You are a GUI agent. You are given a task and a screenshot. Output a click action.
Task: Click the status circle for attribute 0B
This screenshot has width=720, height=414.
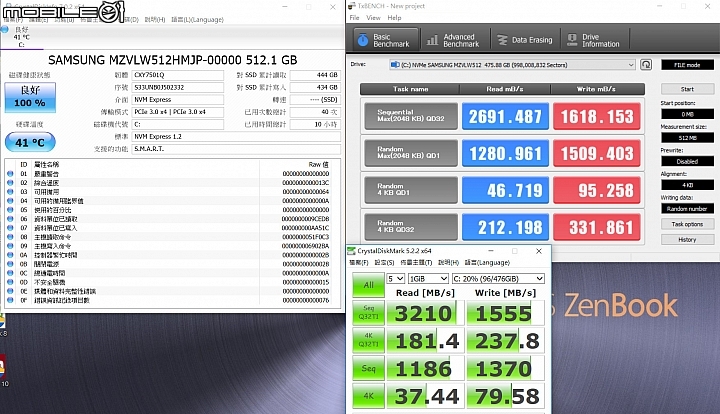10,264
